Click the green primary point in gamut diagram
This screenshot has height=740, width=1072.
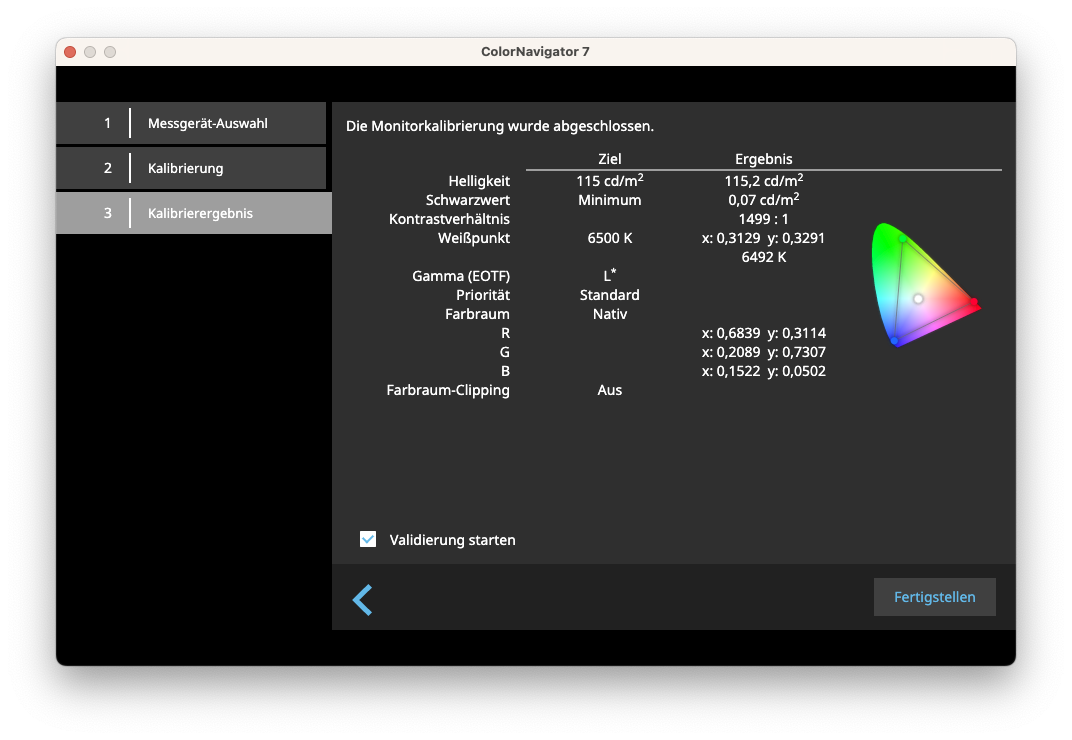[902, 240]
